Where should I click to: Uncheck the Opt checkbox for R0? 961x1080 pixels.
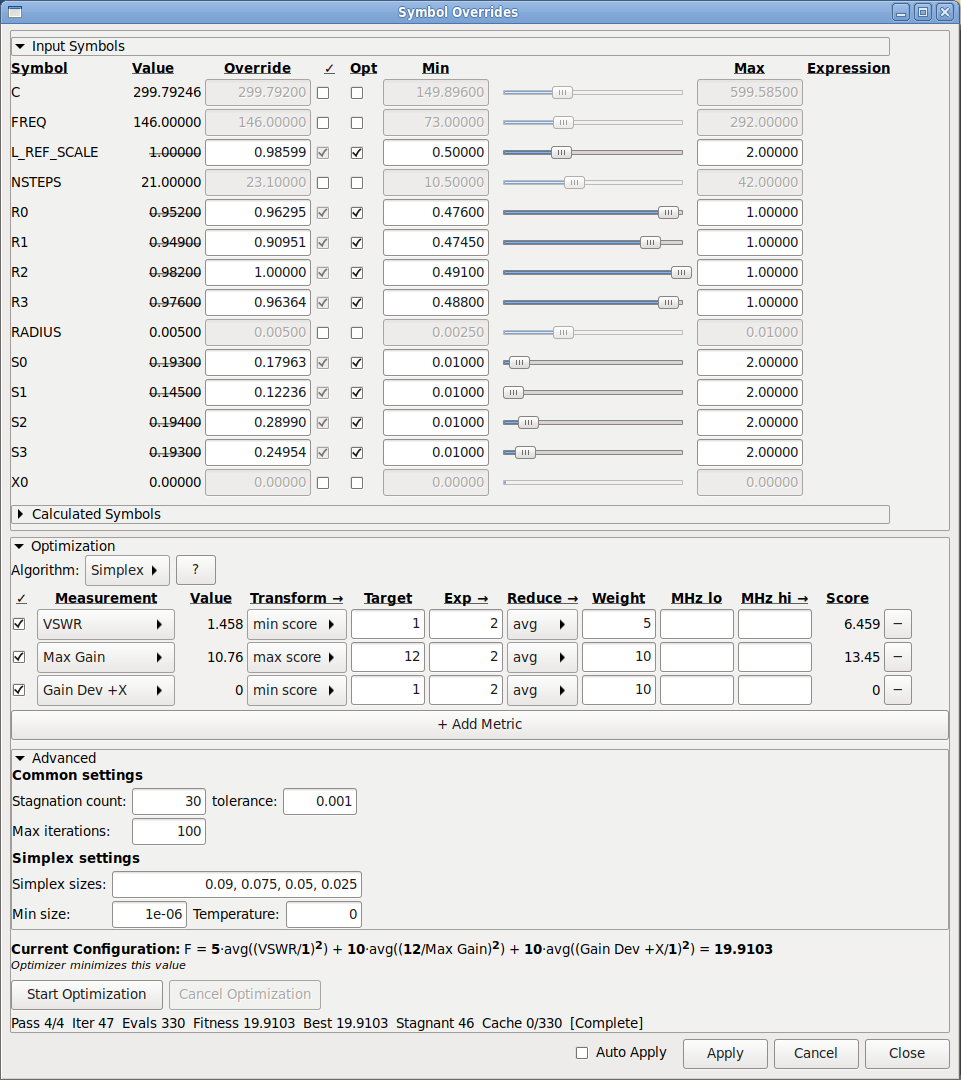point(356,212)
